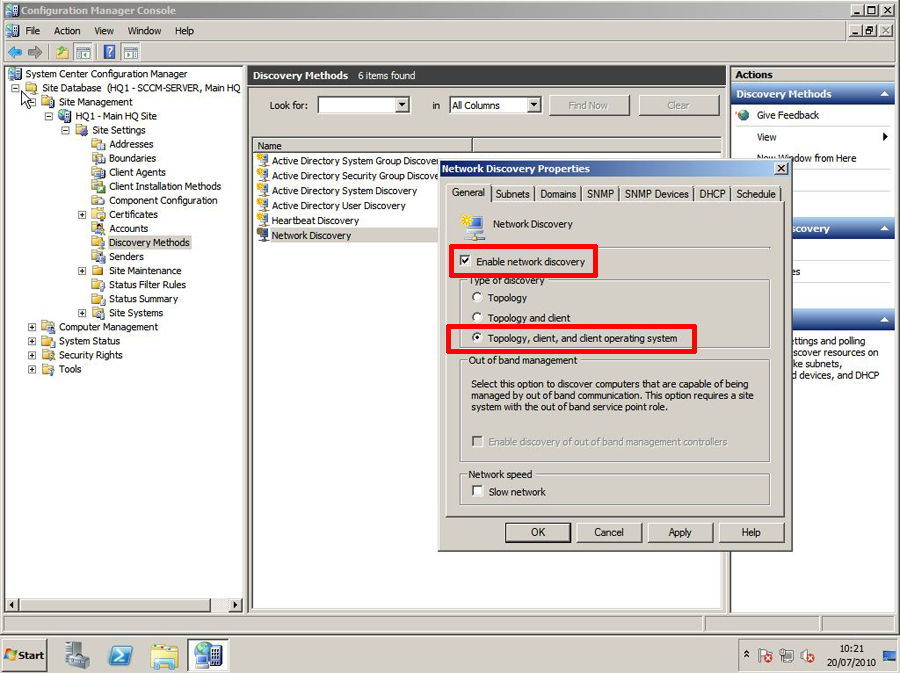Click the Start button

(x=25, y=655)
